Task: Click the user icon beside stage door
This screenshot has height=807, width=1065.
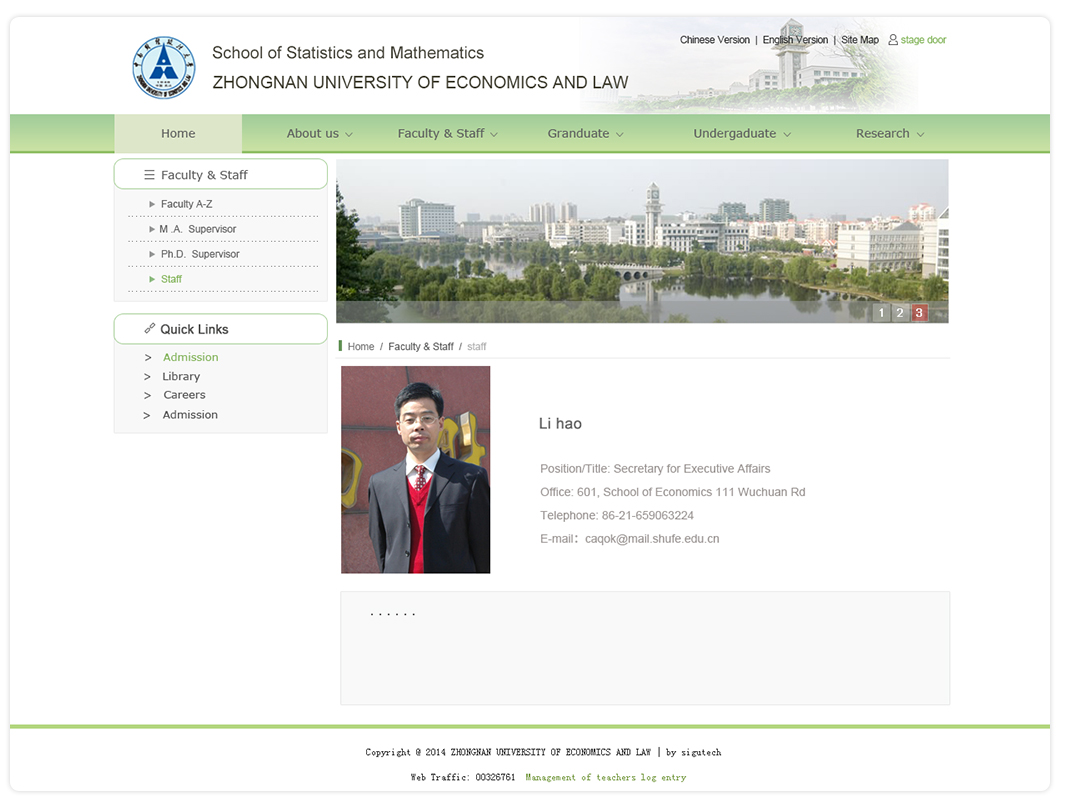Action: [892, 39]
